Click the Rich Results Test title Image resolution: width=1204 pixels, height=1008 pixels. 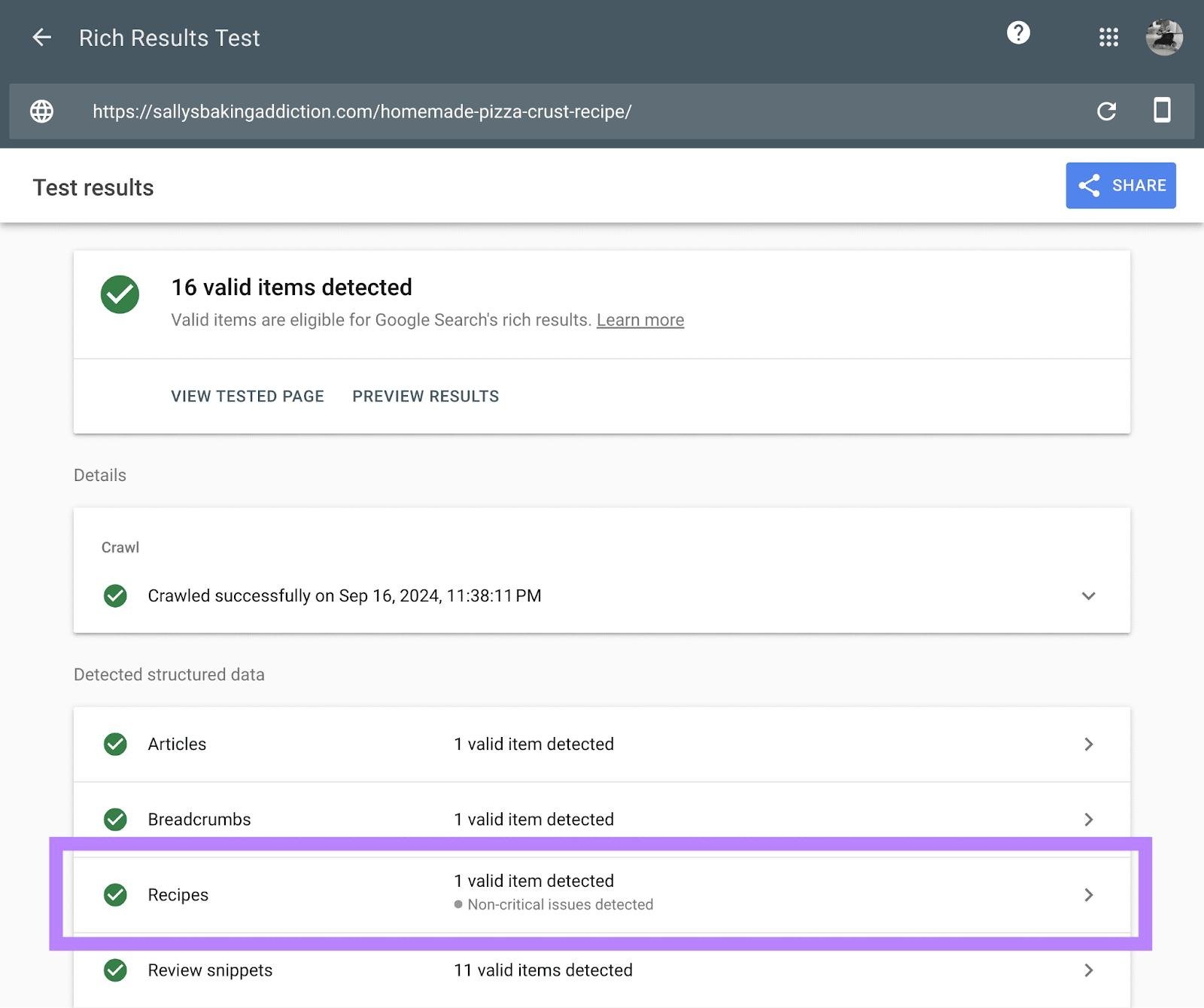169,38
